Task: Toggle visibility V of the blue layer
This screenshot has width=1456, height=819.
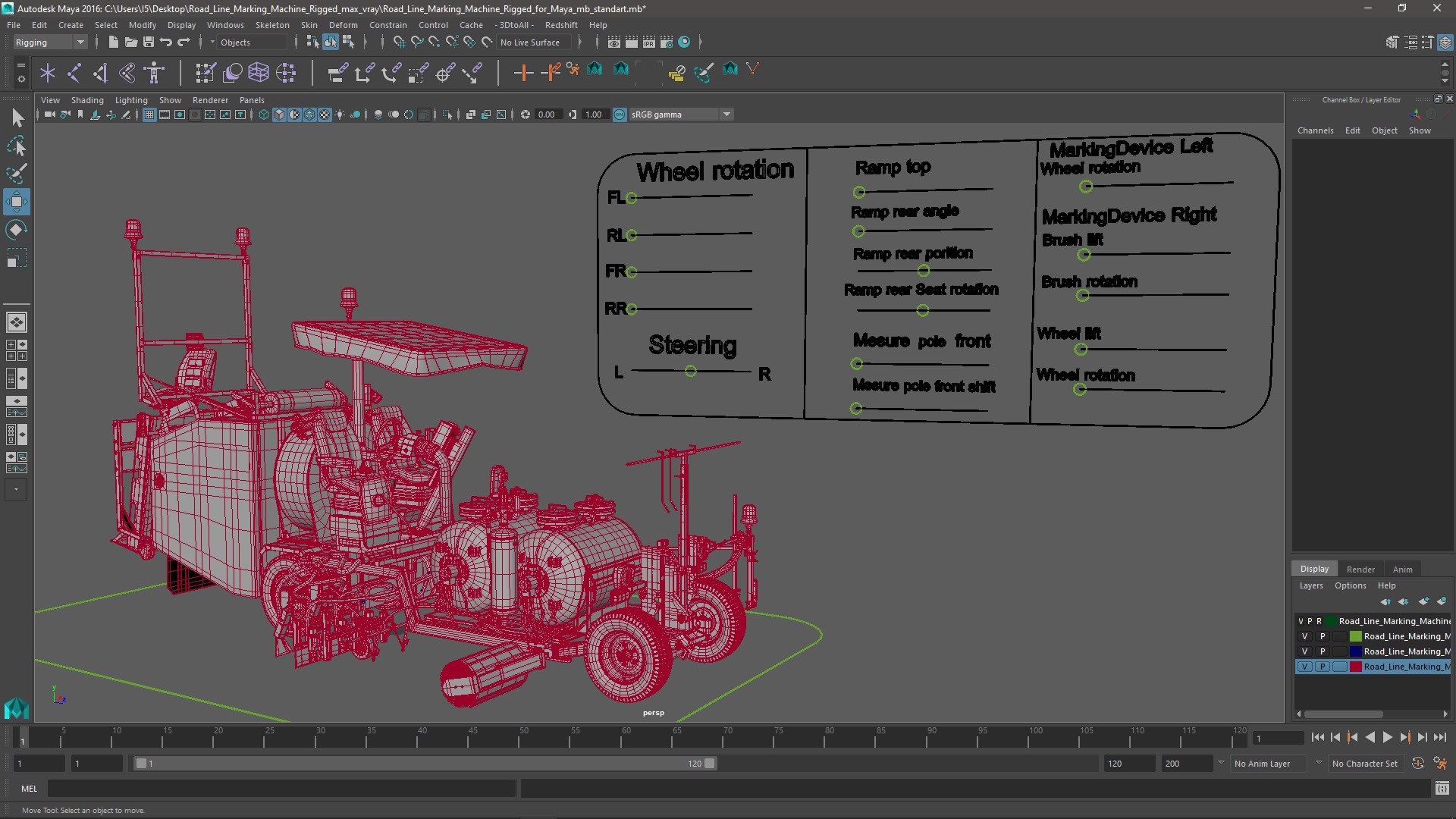Action: 1304,651
